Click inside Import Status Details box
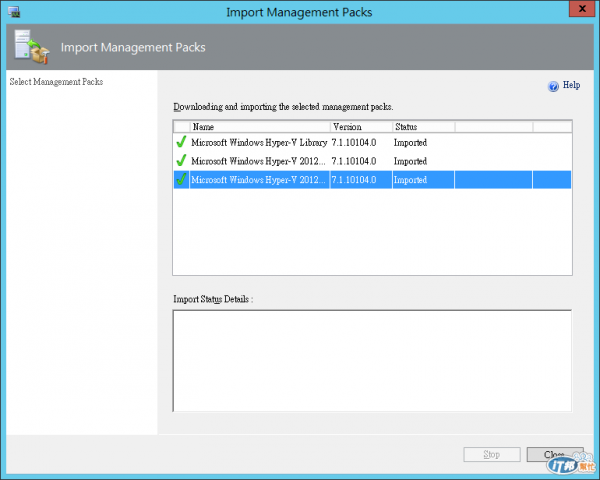This screenshot has height=480, width=600. click(372, 361)
